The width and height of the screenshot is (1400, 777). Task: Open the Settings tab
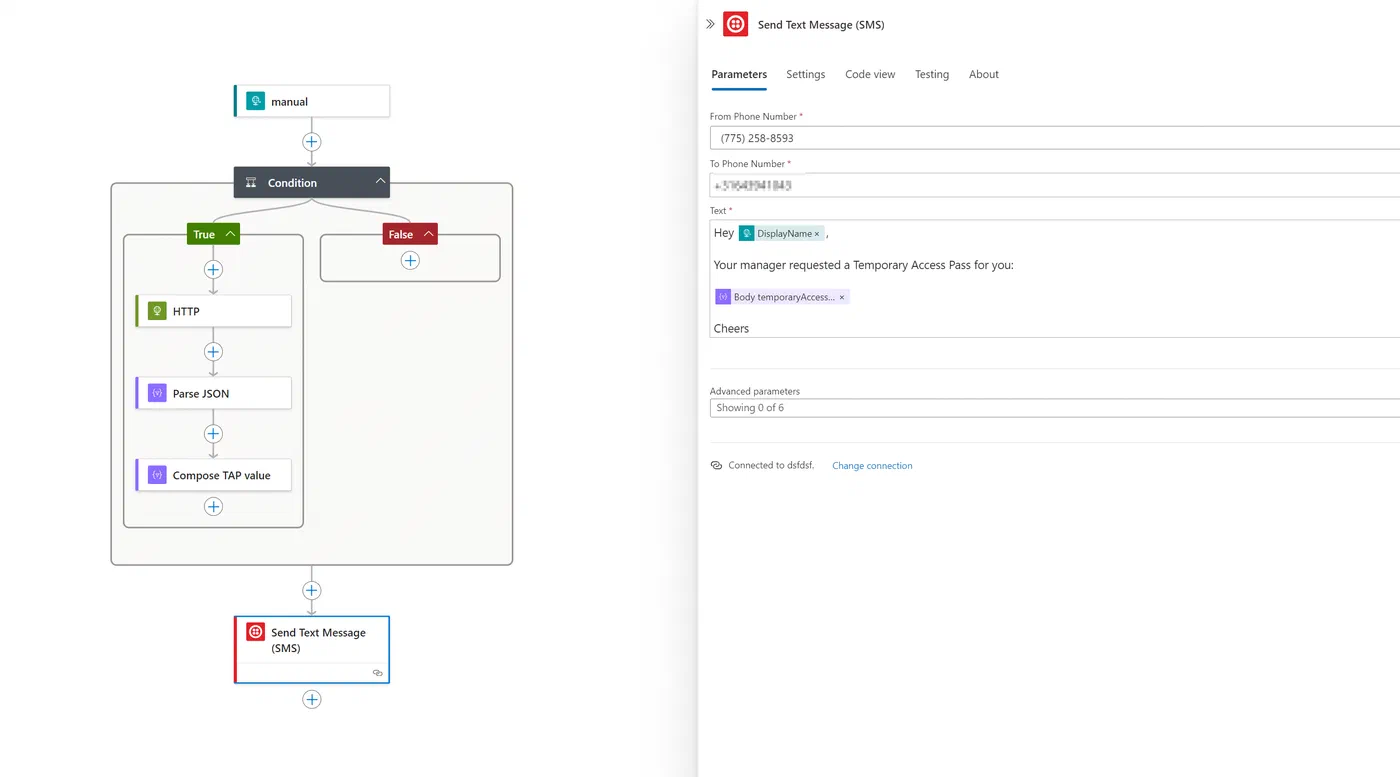805,74
